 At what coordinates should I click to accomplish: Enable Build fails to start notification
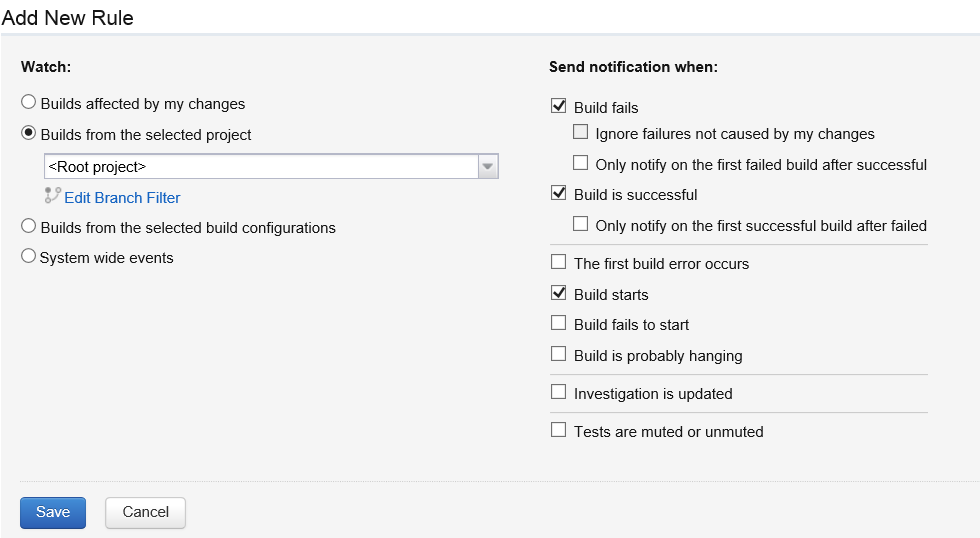[x=558, y=323]
